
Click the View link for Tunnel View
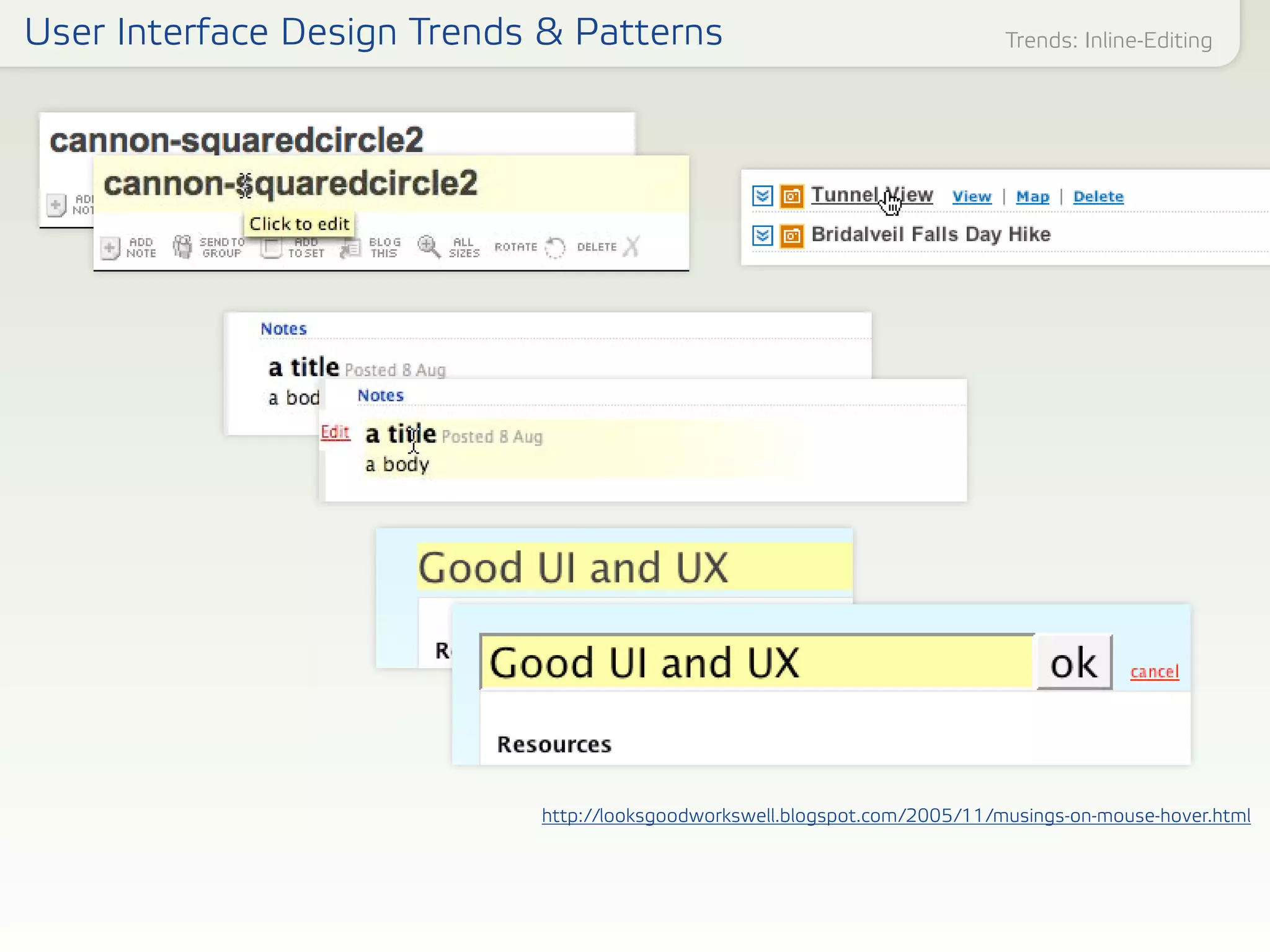[x=972, y=196]
